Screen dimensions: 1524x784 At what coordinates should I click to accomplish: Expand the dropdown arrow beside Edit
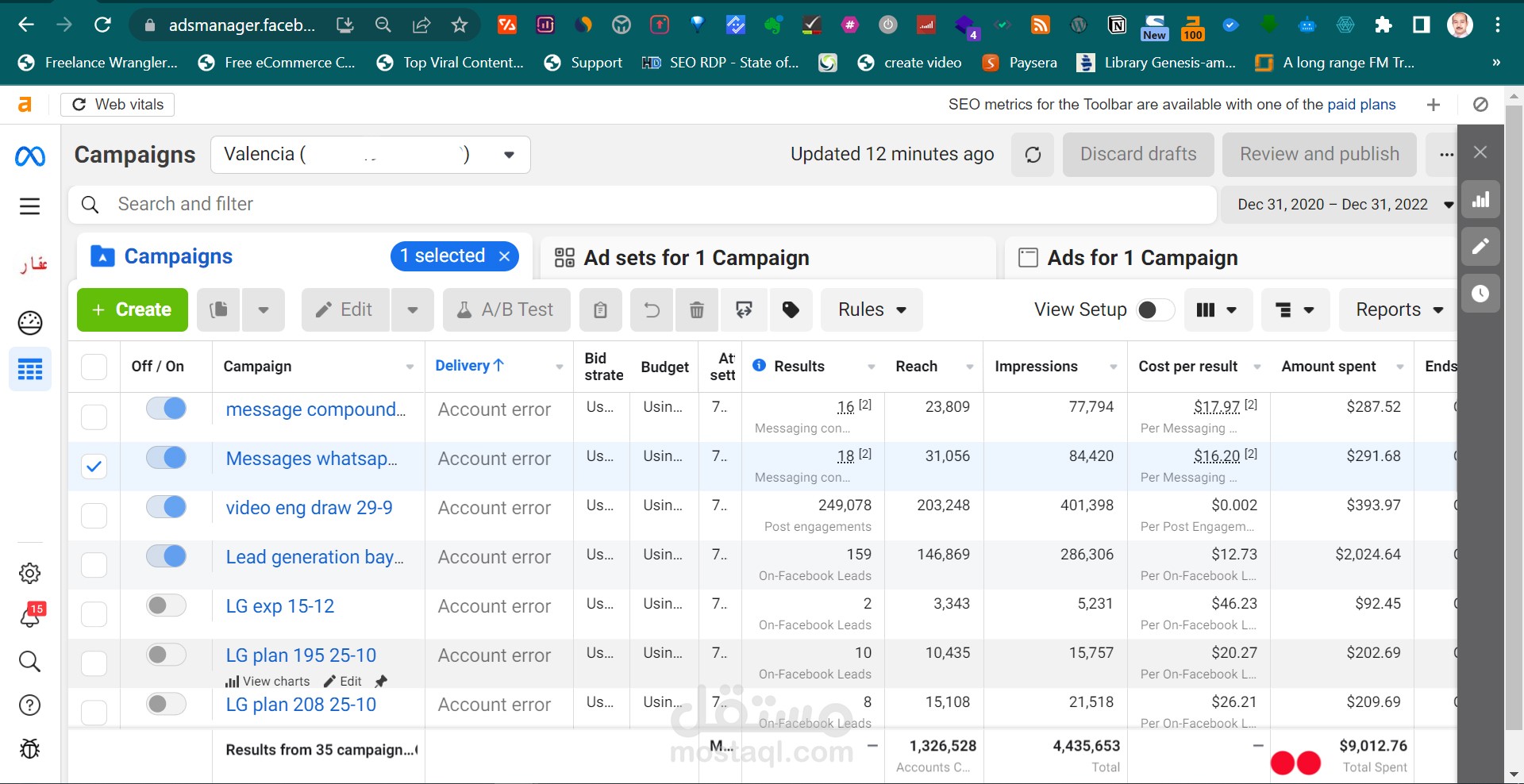pyautogui.click(x=413, y=309)
